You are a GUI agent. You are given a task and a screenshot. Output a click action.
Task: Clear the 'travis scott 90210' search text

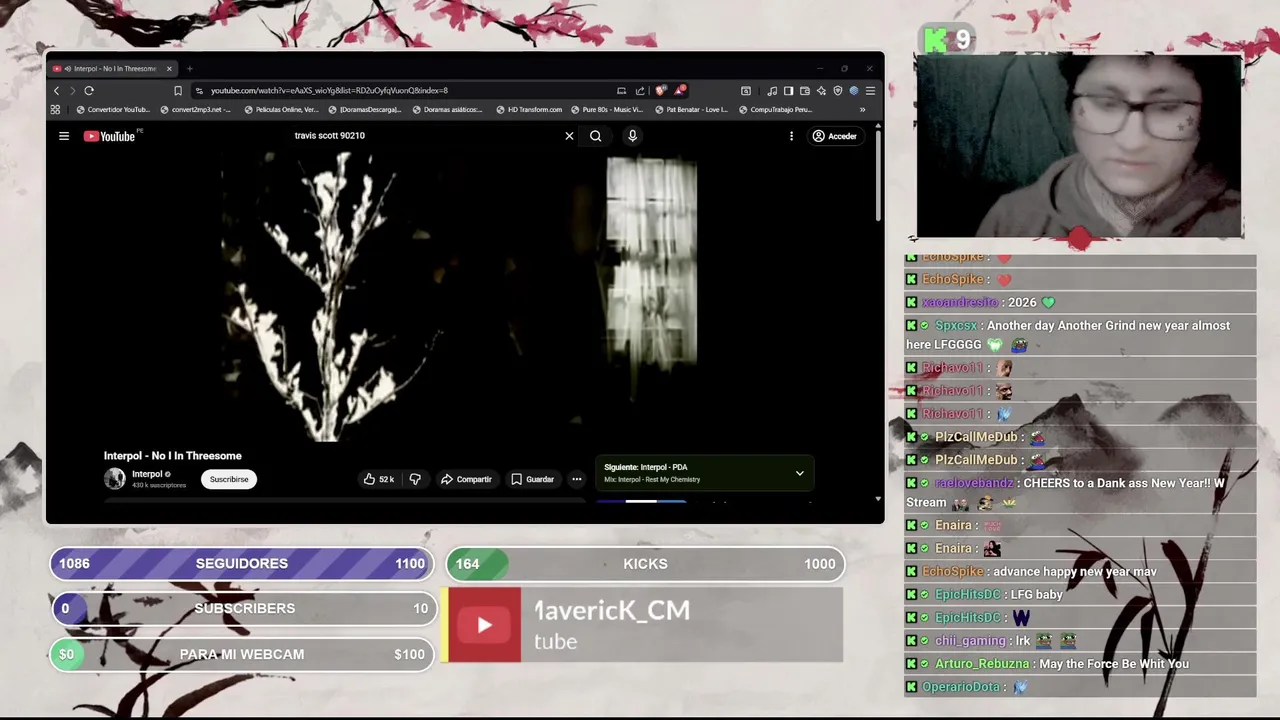(569, 136)
